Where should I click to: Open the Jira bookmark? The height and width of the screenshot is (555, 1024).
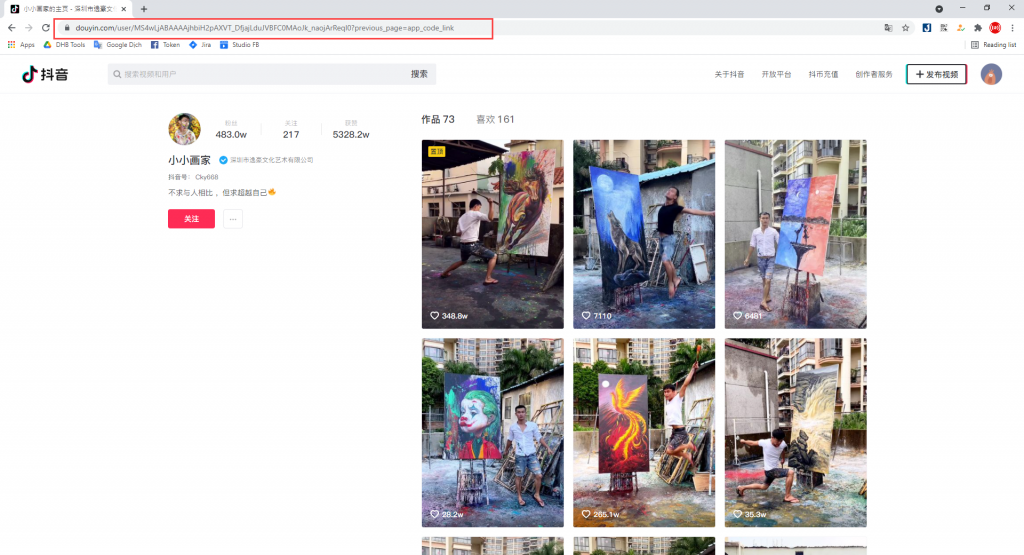(x=200, y=45)
